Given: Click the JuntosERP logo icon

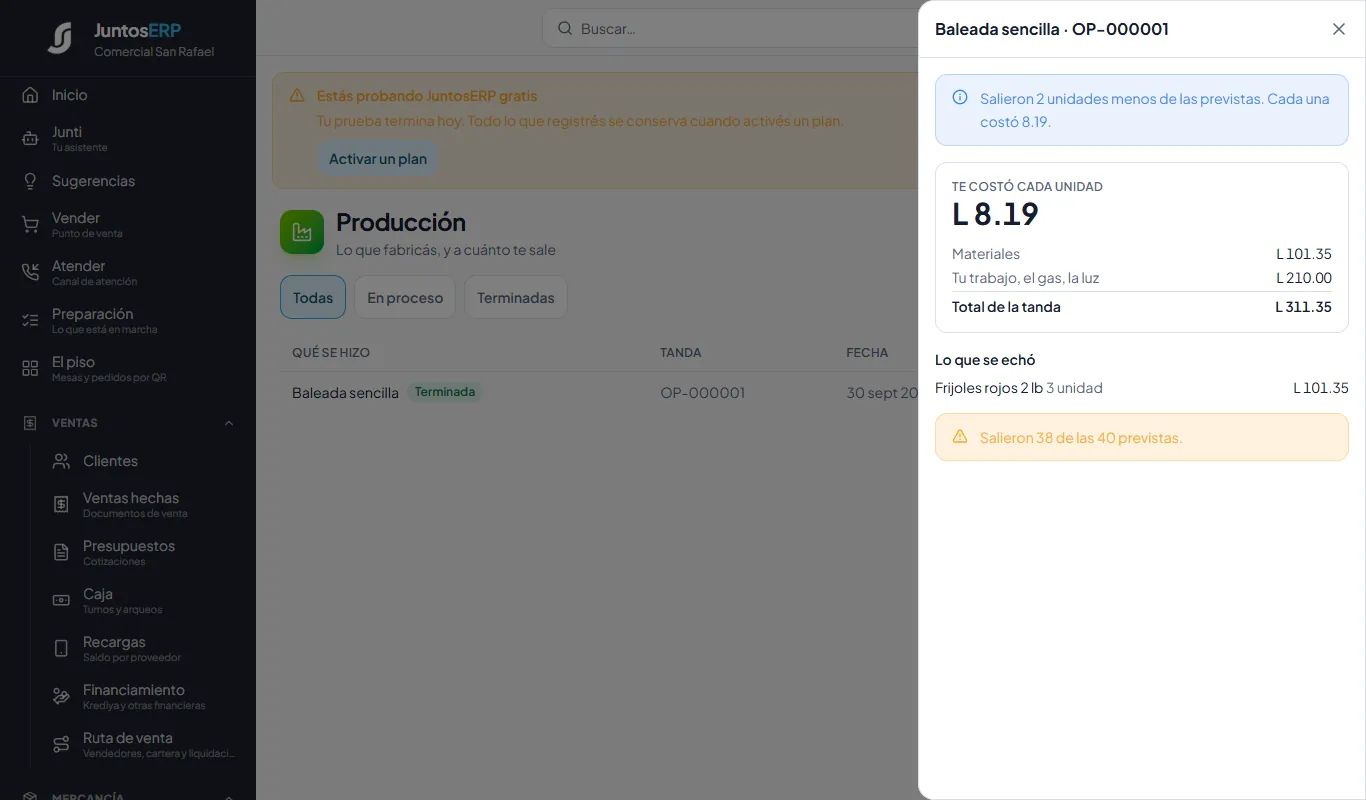Looking at the screenshot, I should (x=60, y=38).
